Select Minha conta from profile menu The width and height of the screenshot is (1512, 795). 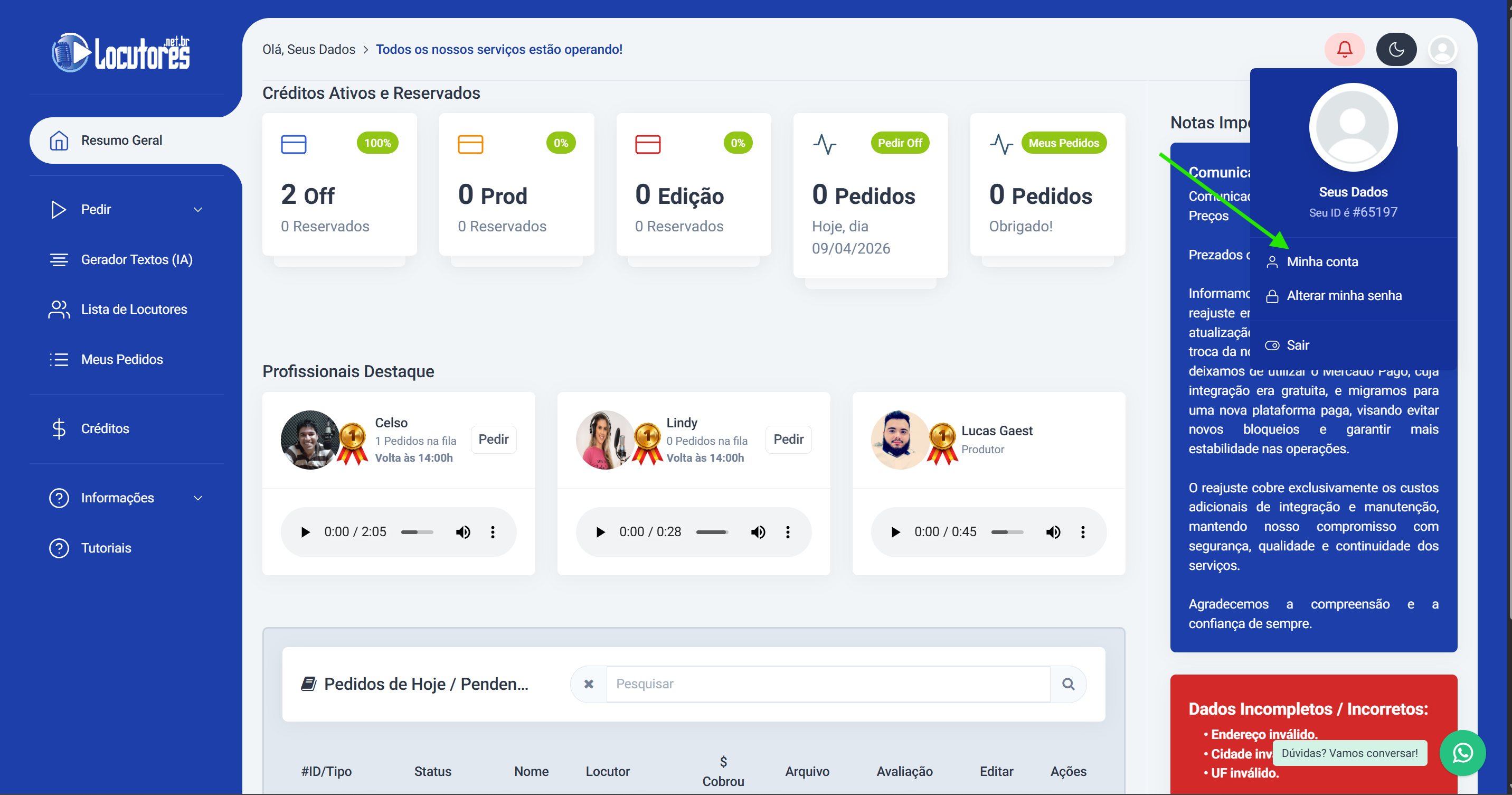(x=1322, y=262)
